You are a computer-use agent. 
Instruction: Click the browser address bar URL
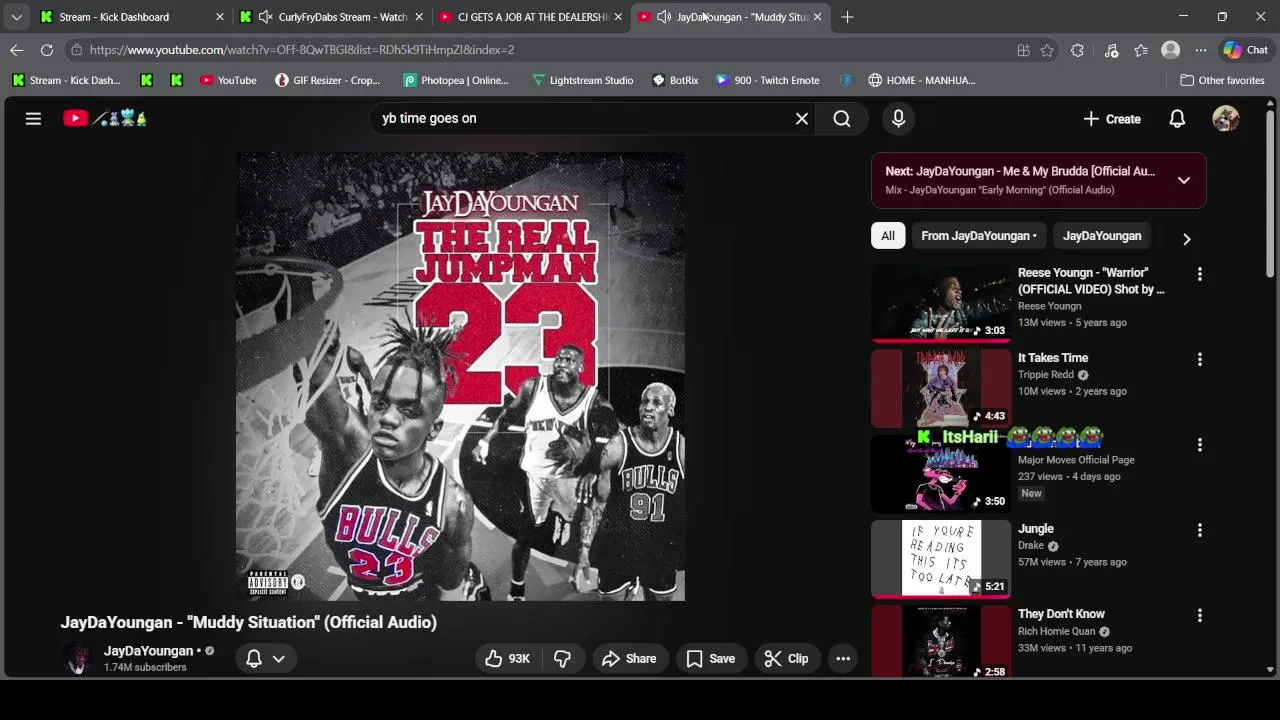(x=302, y=50)
